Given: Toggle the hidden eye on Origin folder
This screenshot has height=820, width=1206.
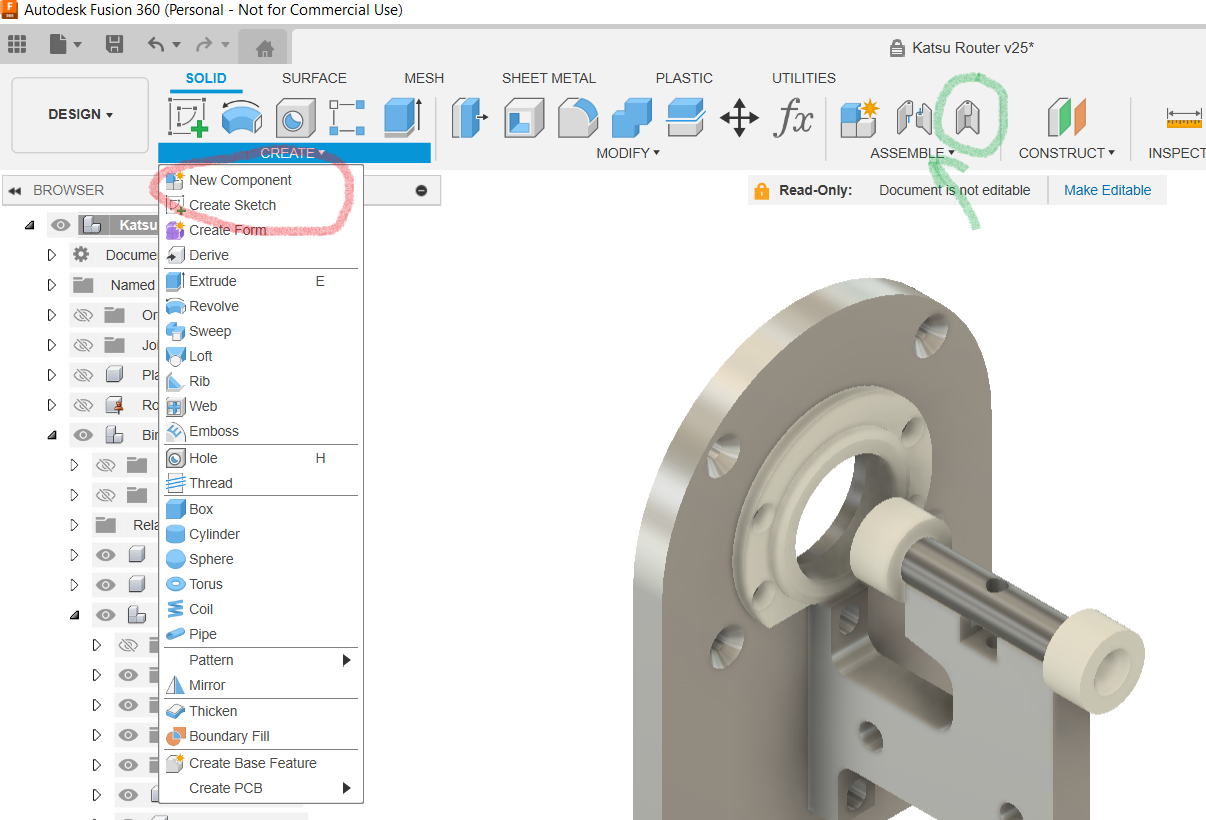Looking at the screenshot, I should pos(83,315).
